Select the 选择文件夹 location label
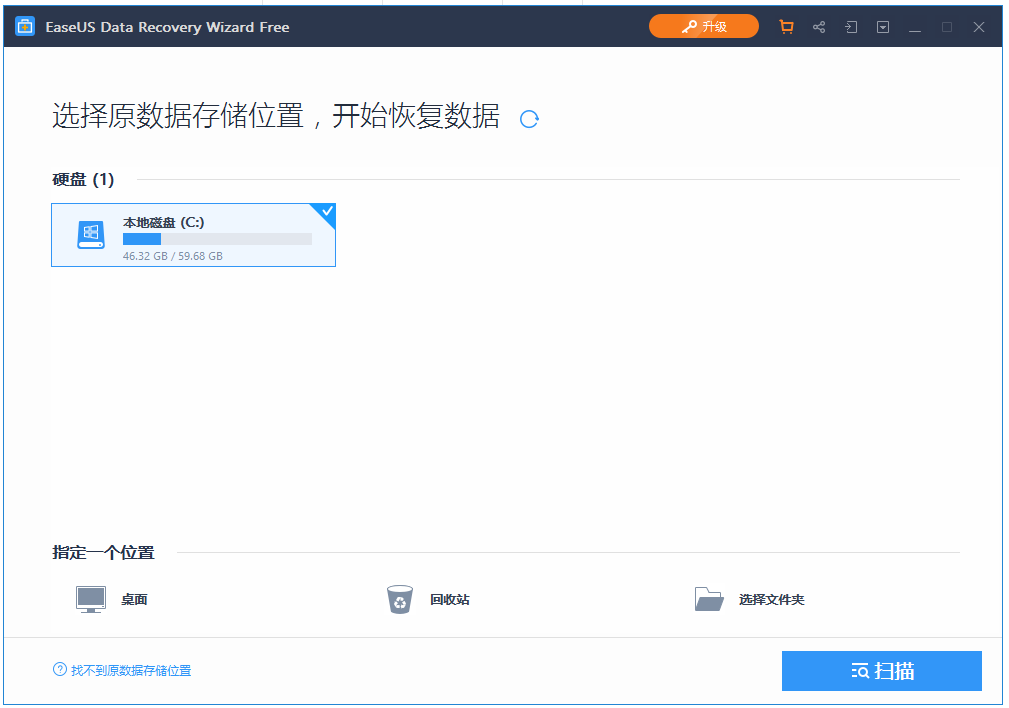 click(772, 600)
